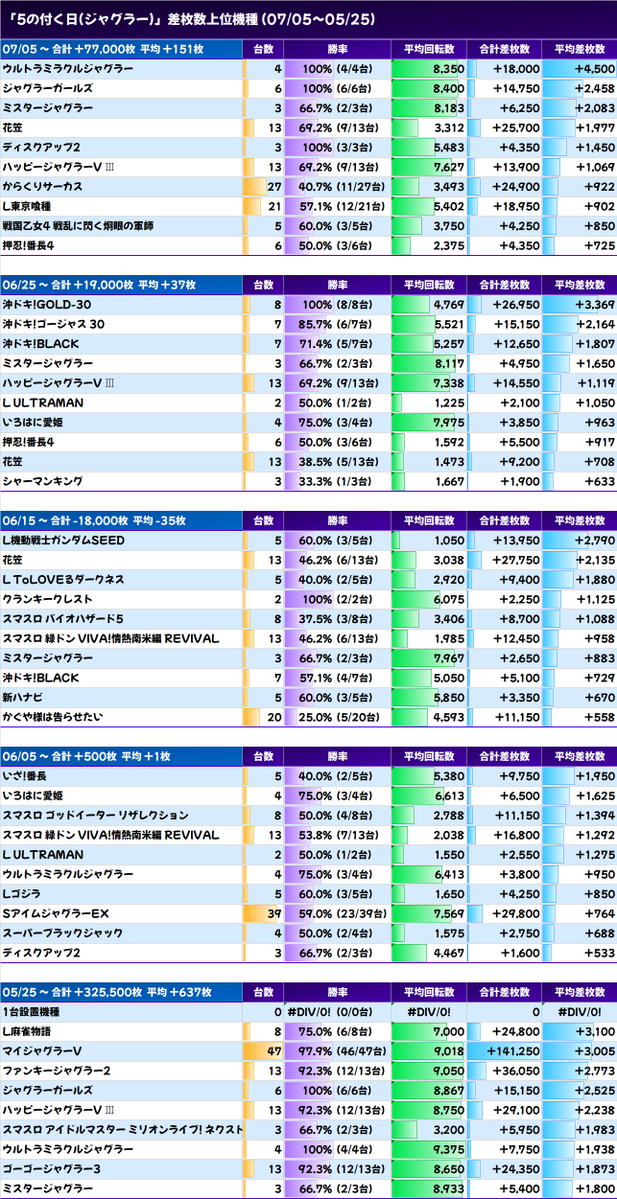
Task: Click the ゴーゴージャグラー3 machine name
Action: click(x=53, y=1169)
